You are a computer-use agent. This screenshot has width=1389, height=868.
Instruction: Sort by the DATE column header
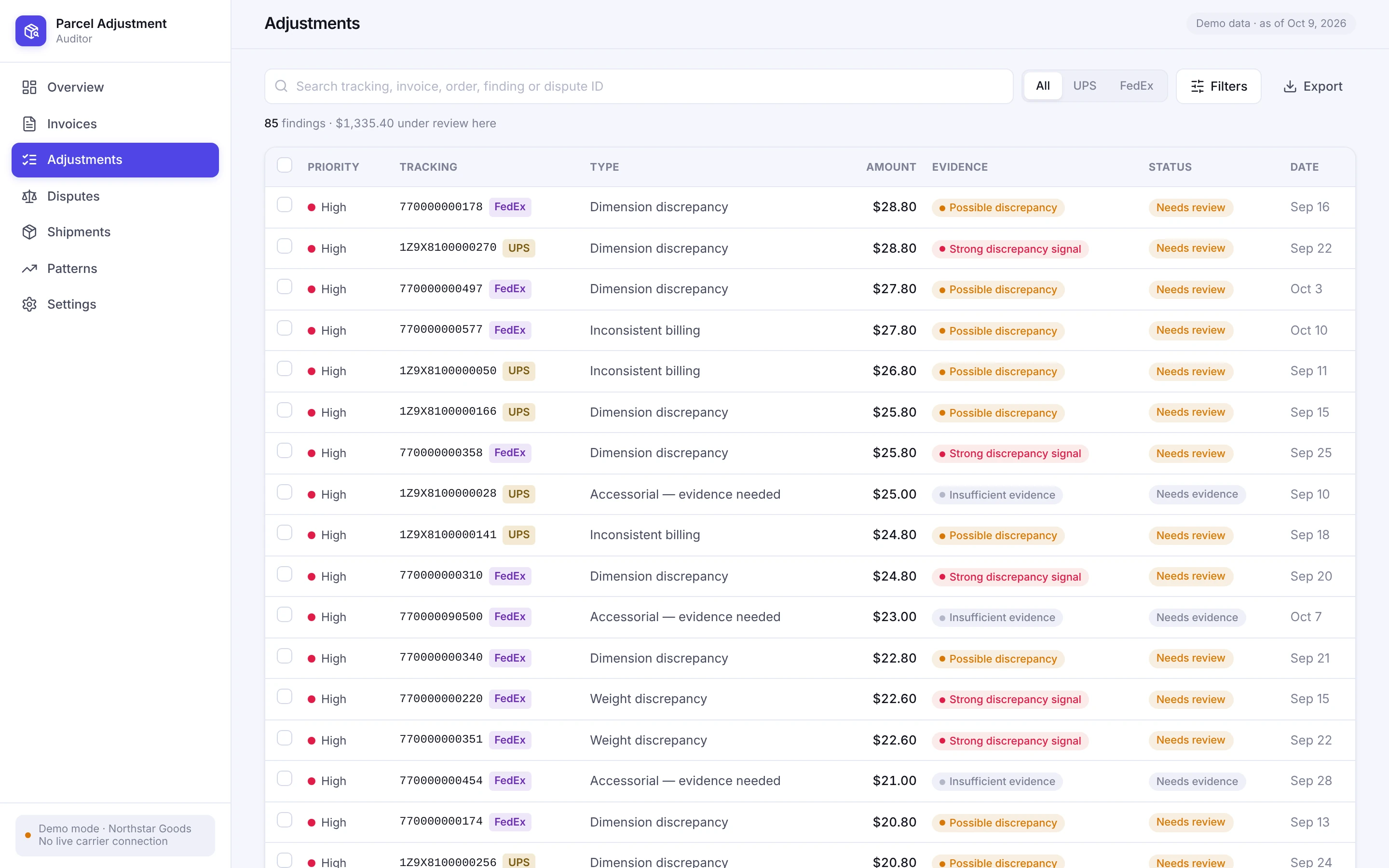(1304, 167)
